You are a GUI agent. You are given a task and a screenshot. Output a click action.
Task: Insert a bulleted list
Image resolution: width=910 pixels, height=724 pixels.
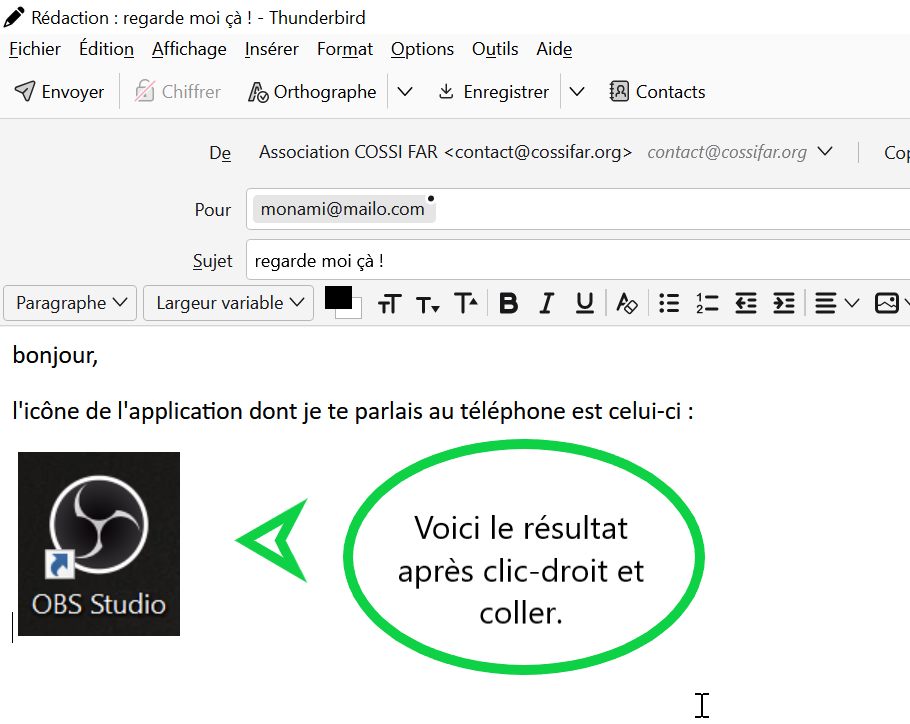click(x=670, y=304)
